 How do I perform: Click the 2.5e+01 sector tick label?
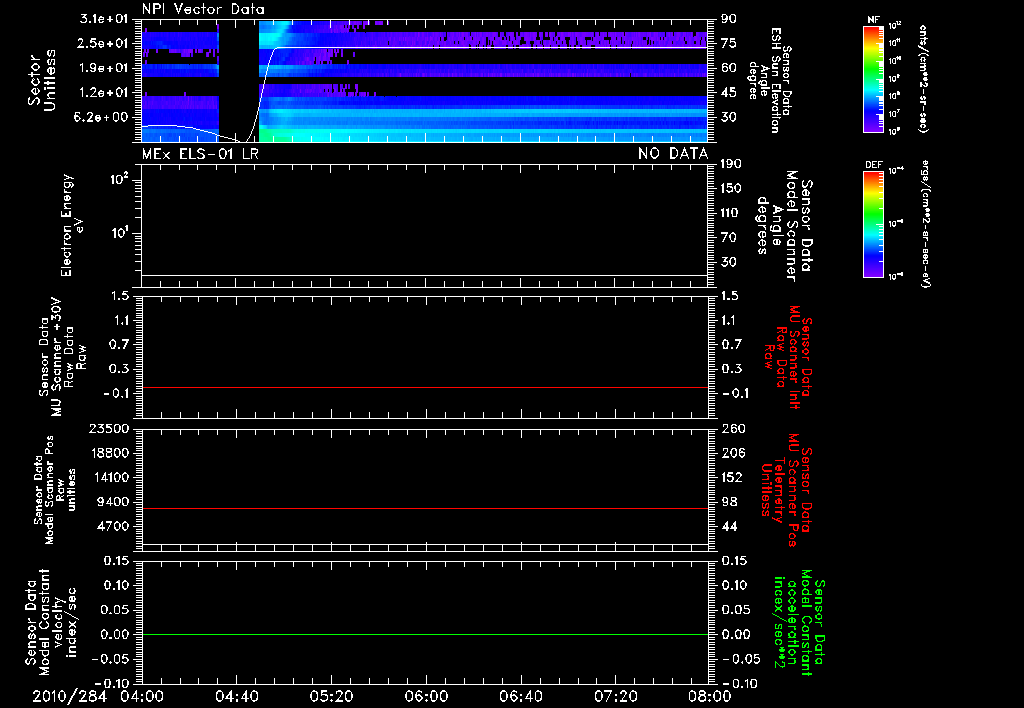(x=103, y=43)
